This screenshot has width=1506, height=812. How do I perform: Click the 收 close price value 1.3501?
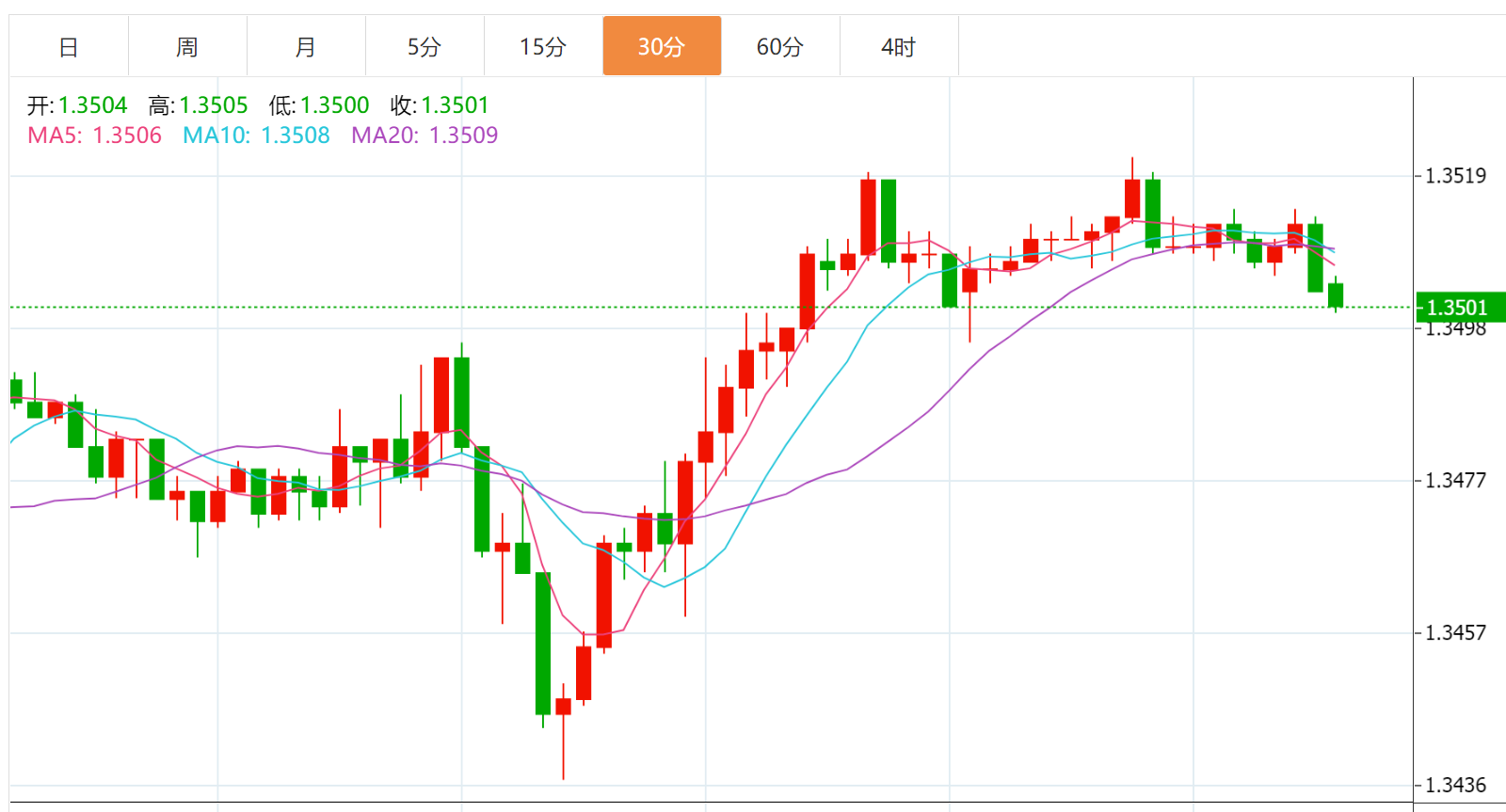click(x=455, y=105)
